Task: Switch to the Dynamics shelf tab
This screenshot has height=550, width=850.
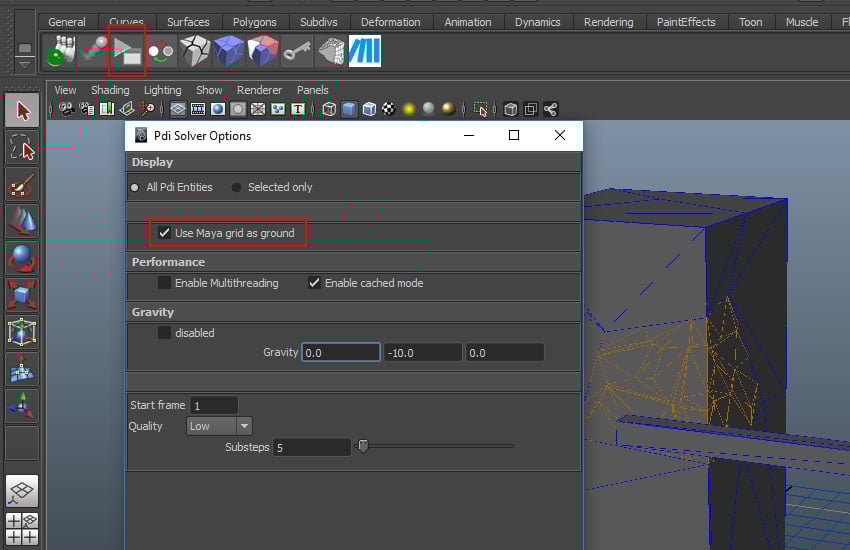Action: click(x=538, y=22)
